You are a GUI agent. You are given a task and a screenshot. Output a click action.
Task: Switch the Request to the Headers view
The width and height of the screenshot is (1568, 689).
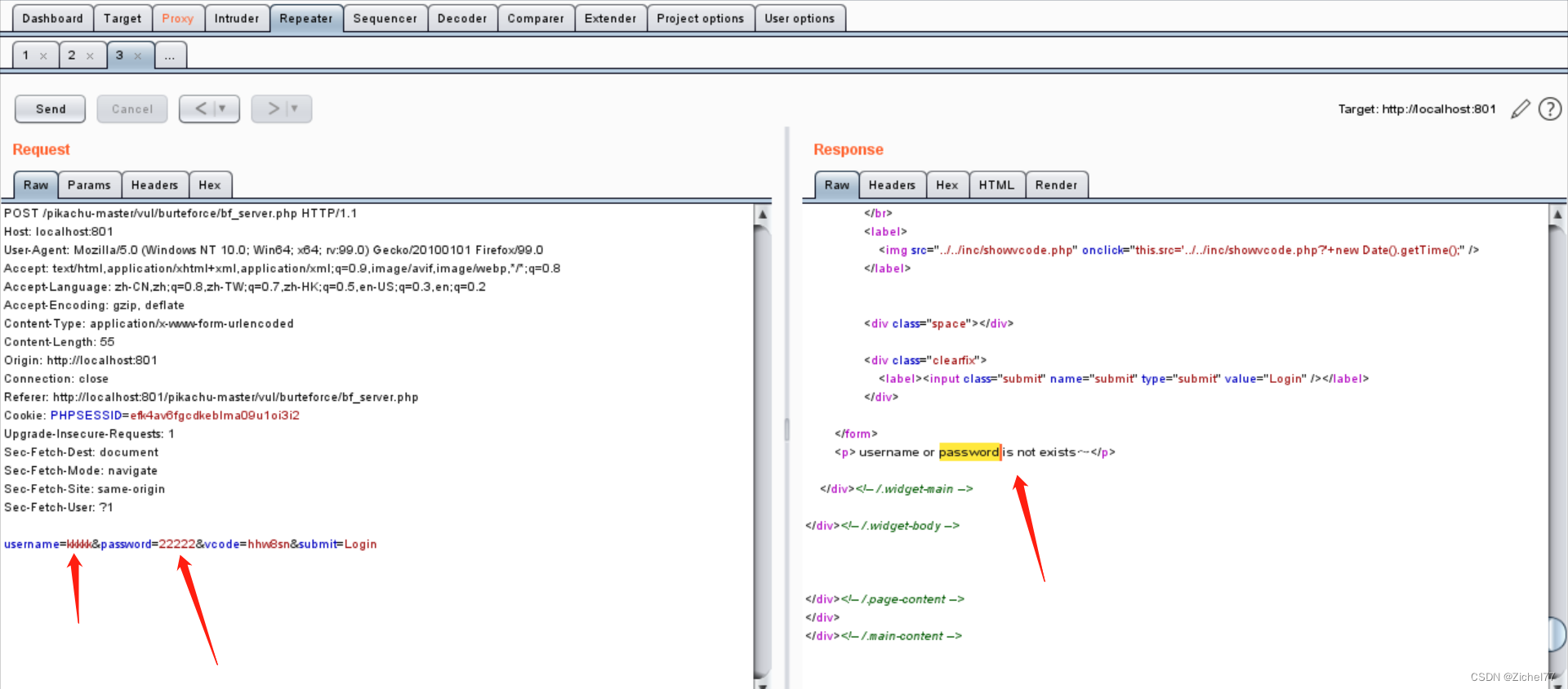pyautogui.click(x=154, y=185)
